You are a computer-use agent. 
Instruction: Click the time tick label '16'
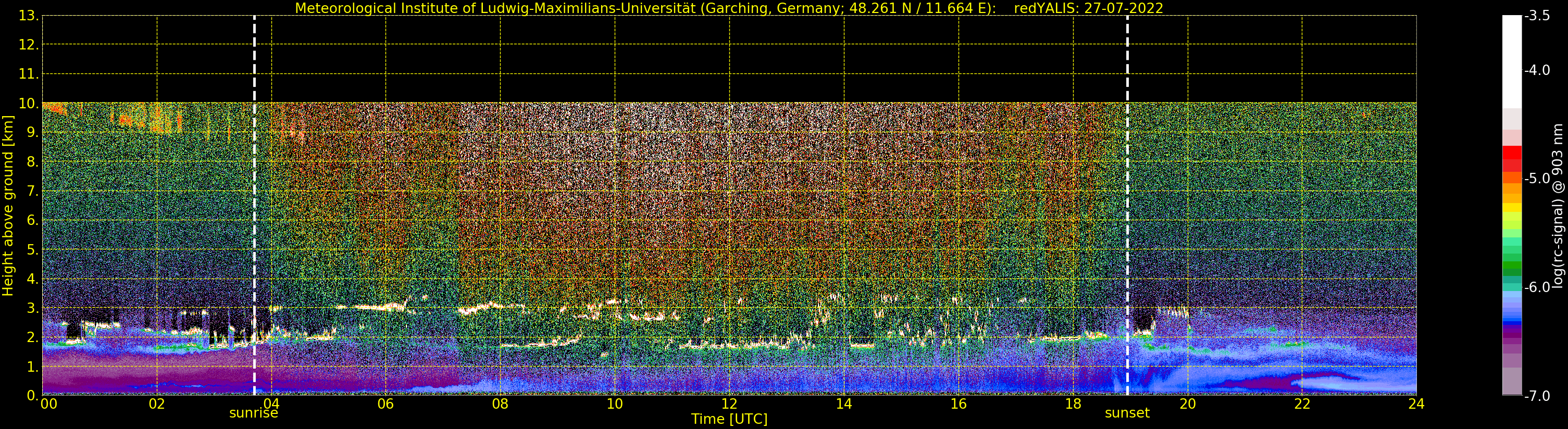coord(959,404)
